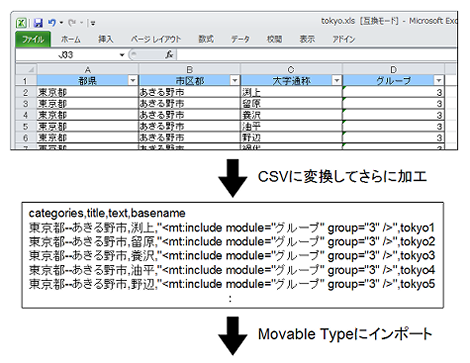Screen dimensions: 470x363
Task: Select the 大字通称 header cell
Action: pos(291,80)
